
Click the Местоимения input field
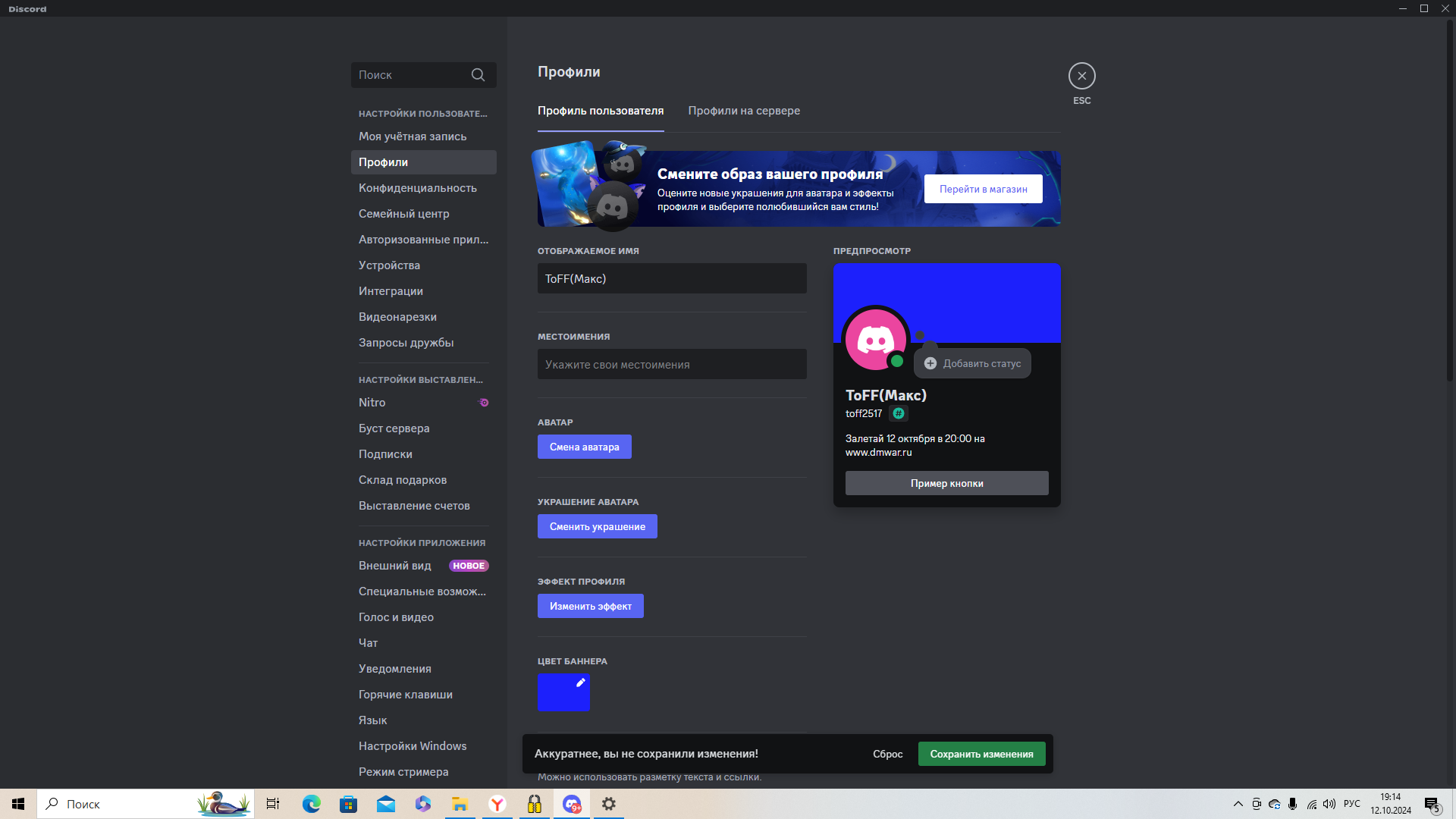(x=672, y=364)
